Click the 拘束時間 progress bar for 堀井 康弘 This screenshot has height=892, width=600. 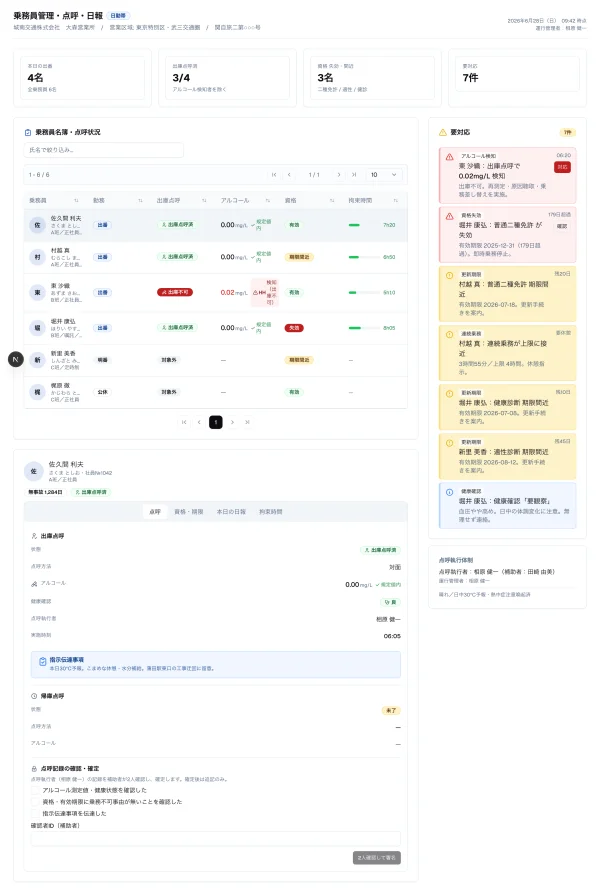(x=363, y=328)
